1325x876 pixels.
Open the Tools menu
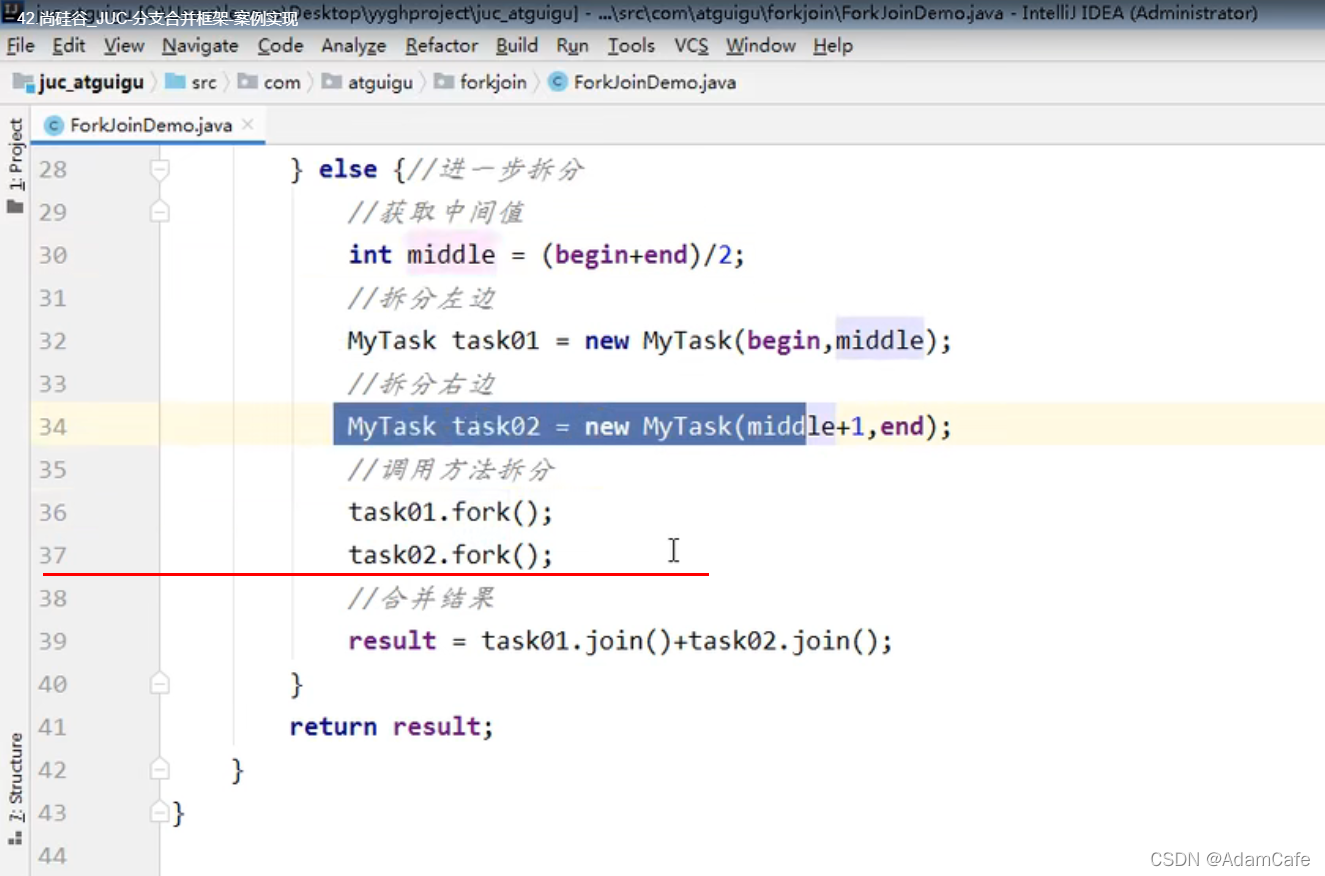631,46
